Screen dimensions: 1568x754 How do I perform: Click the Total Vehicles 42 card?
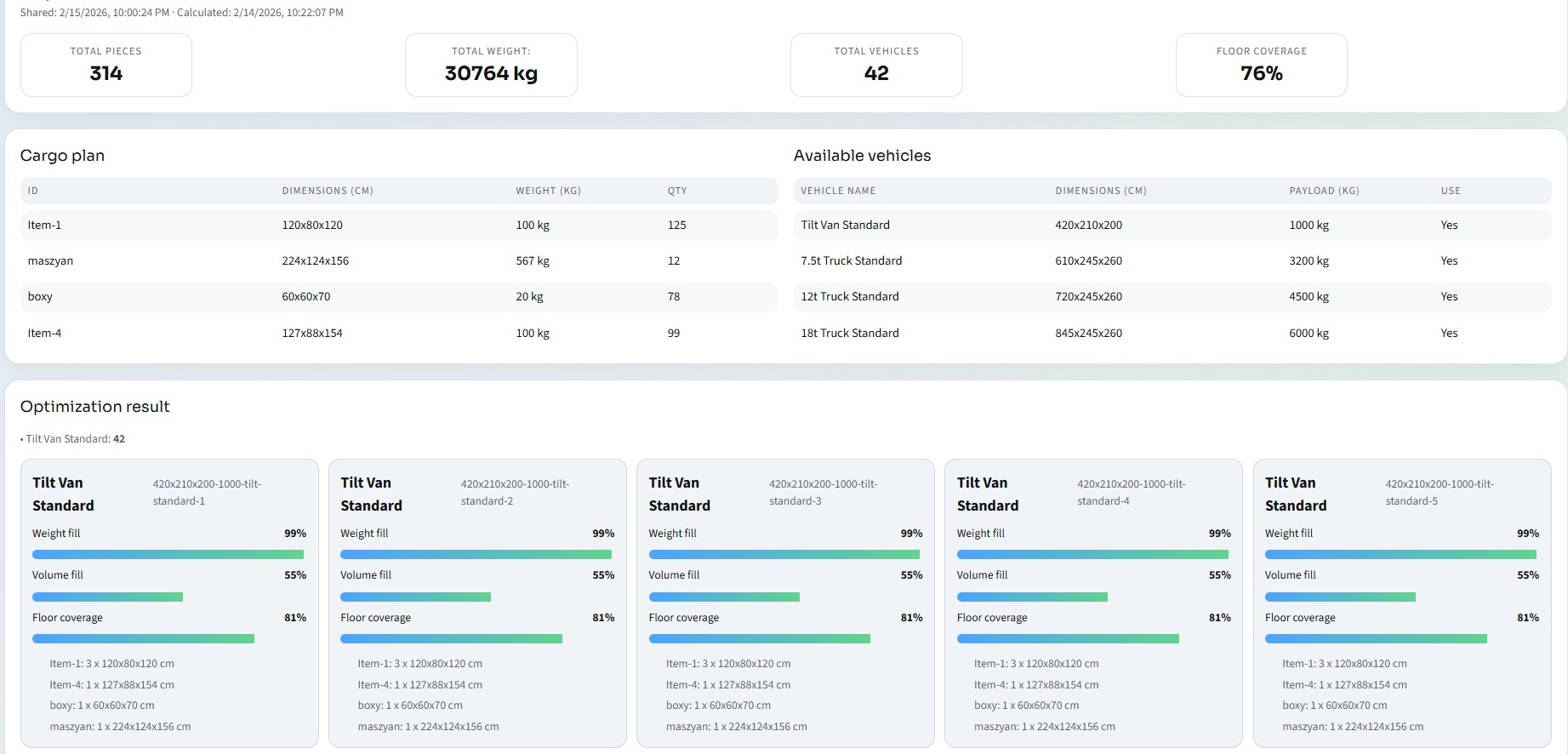tap(876, 65)
